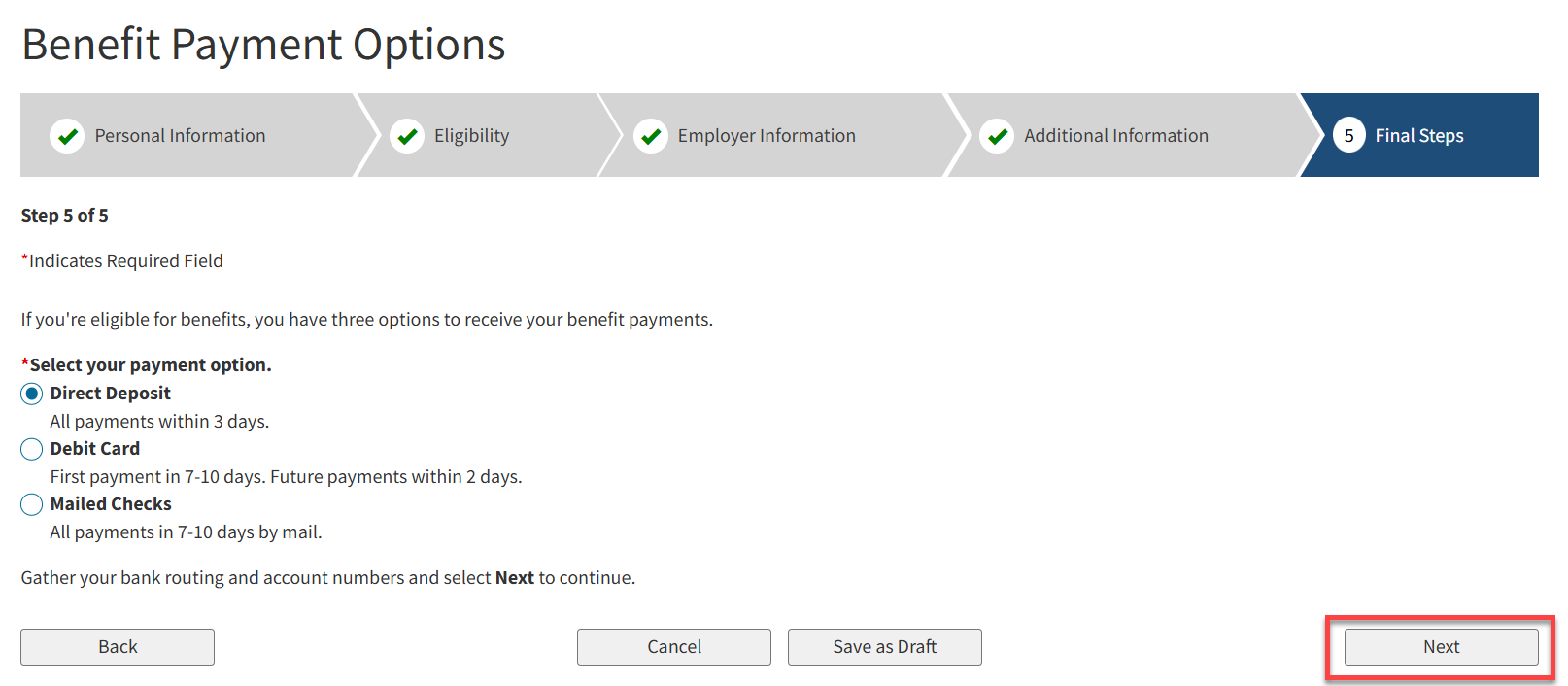
Task: Click the Final Steps number 5 badge
Action: click(1348, 136)
